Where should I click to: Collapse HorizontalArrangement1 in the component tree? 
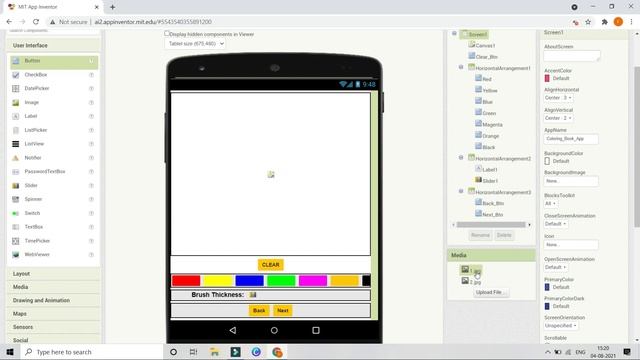pos(461,67)
